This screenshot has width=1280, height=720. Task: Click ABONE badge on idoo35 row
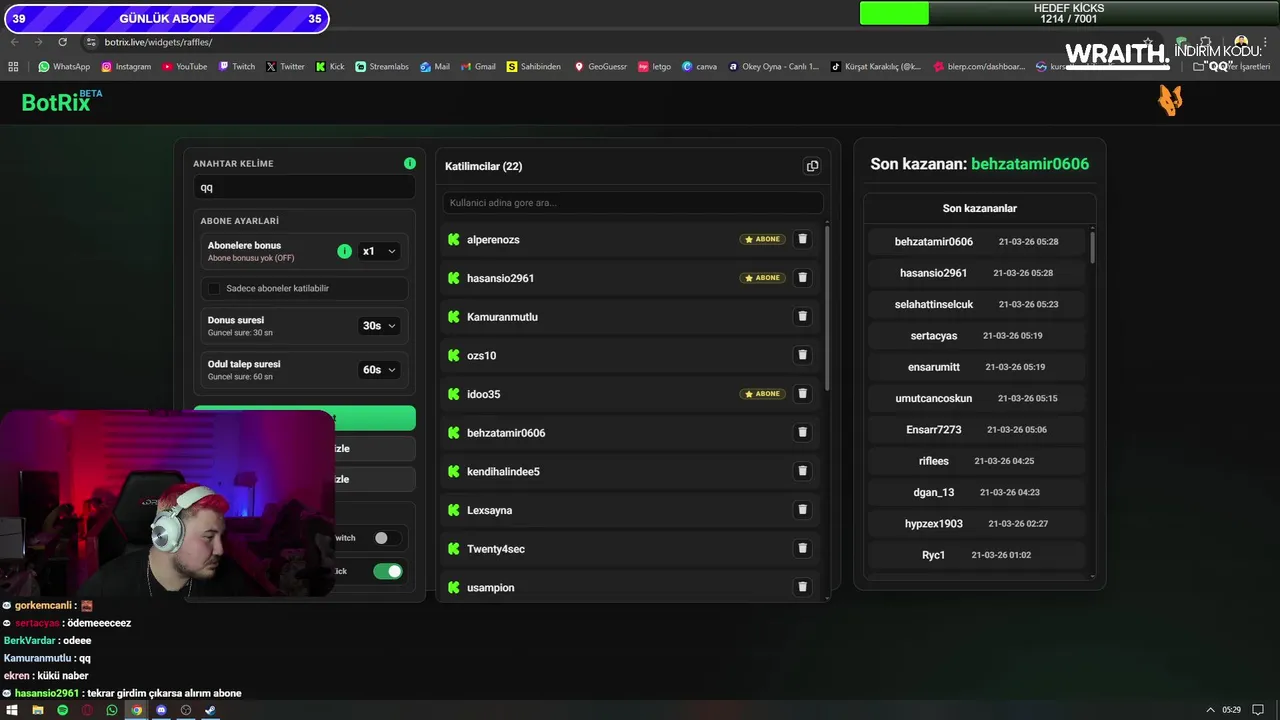(763, 394)
